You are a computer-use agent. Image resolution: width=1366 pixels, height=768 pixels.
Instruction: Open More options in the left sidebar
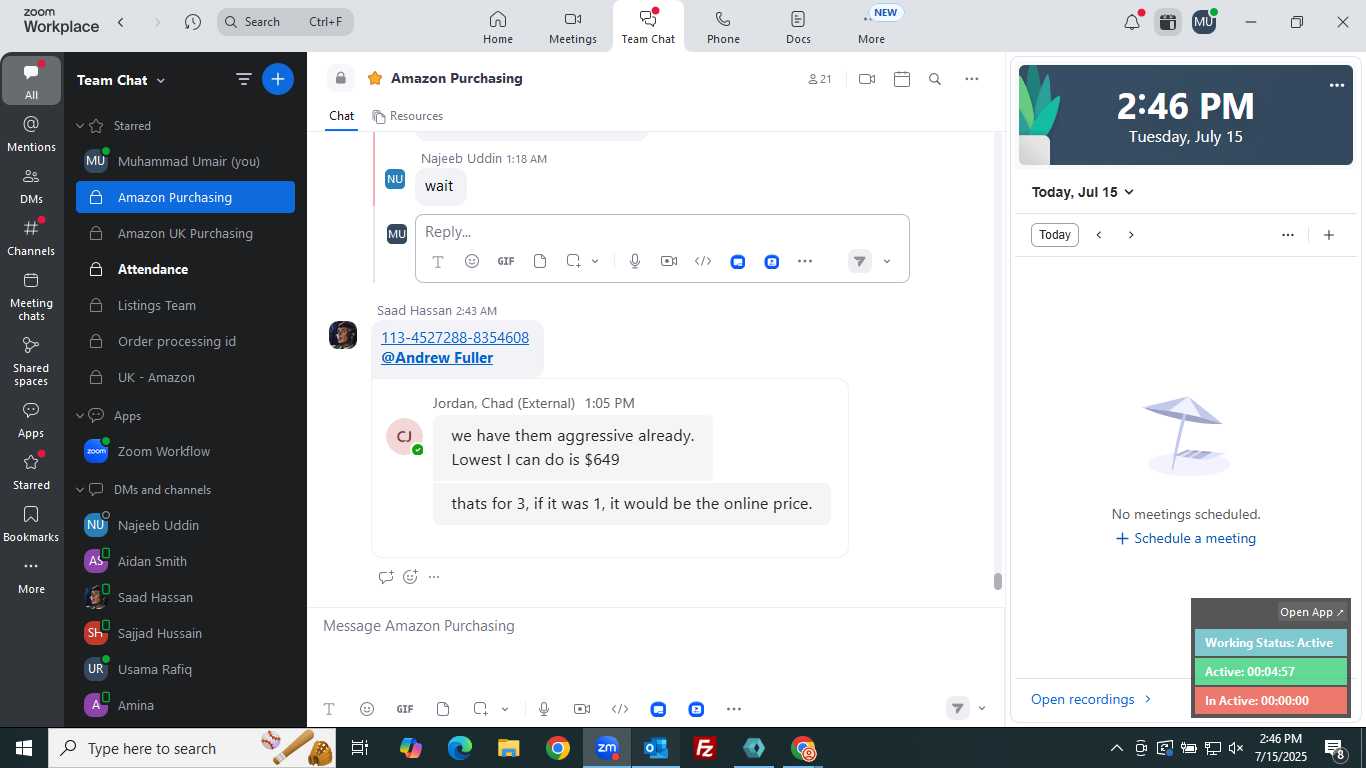31,576
